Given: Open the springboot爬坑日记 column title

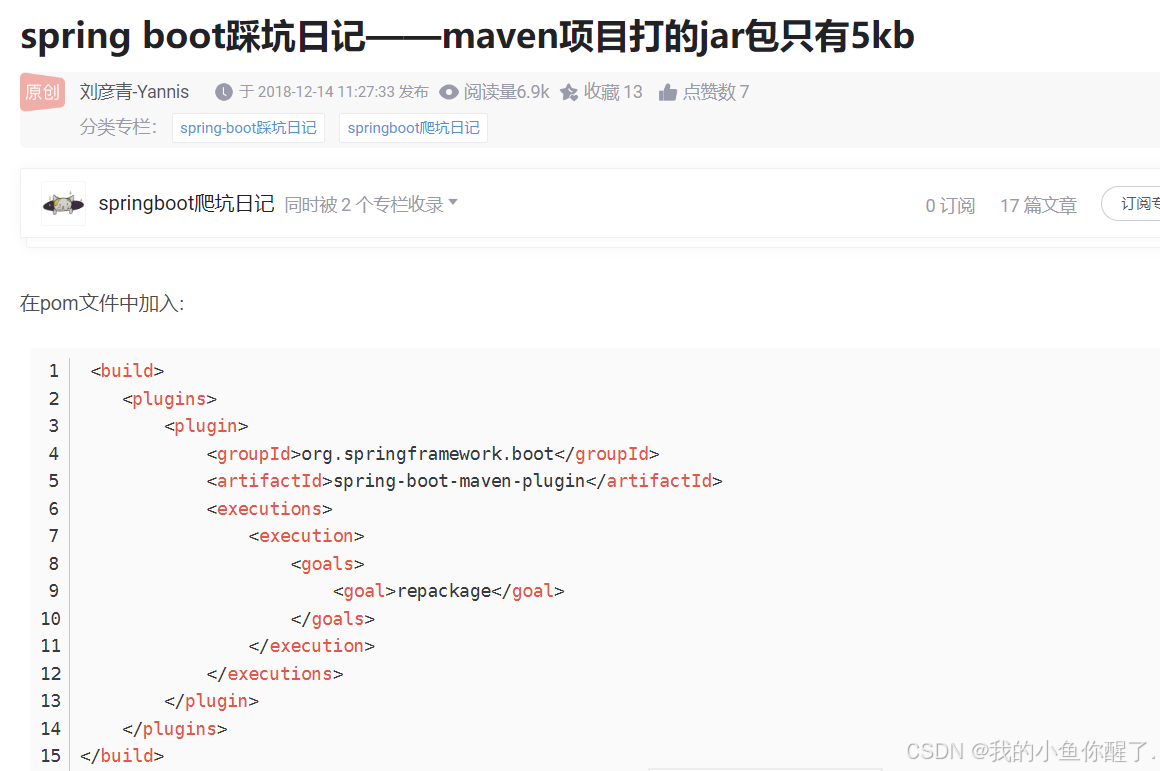Looking at the screenshot, I should [x=186, y=203].
